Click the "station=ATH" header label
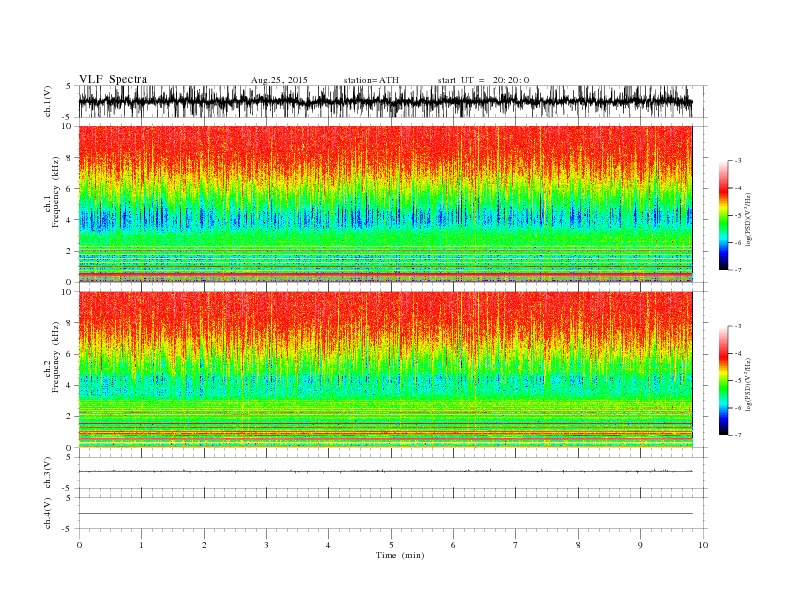 371,80
